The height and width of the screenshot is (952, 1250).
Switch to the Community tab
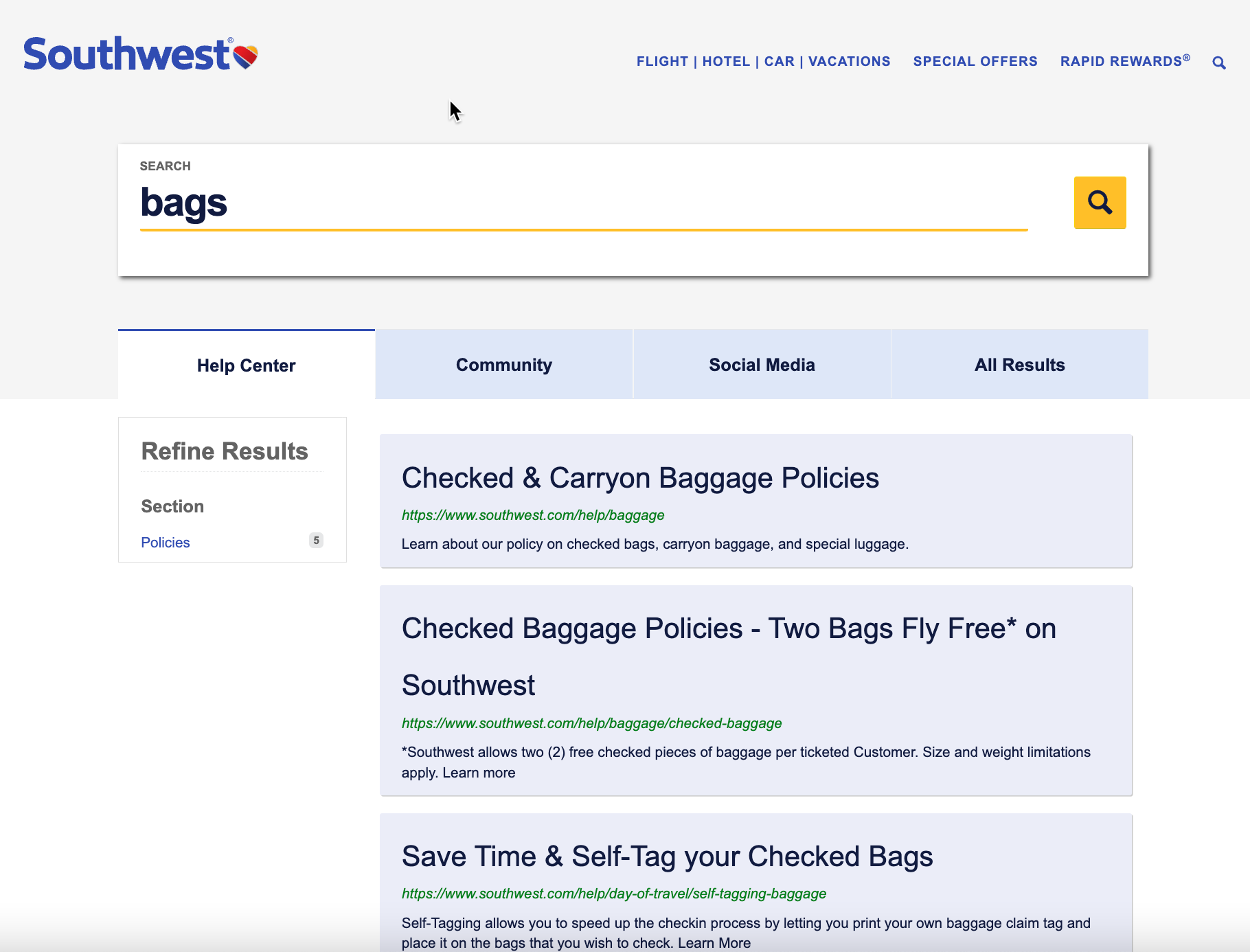(x=503, y=364)
